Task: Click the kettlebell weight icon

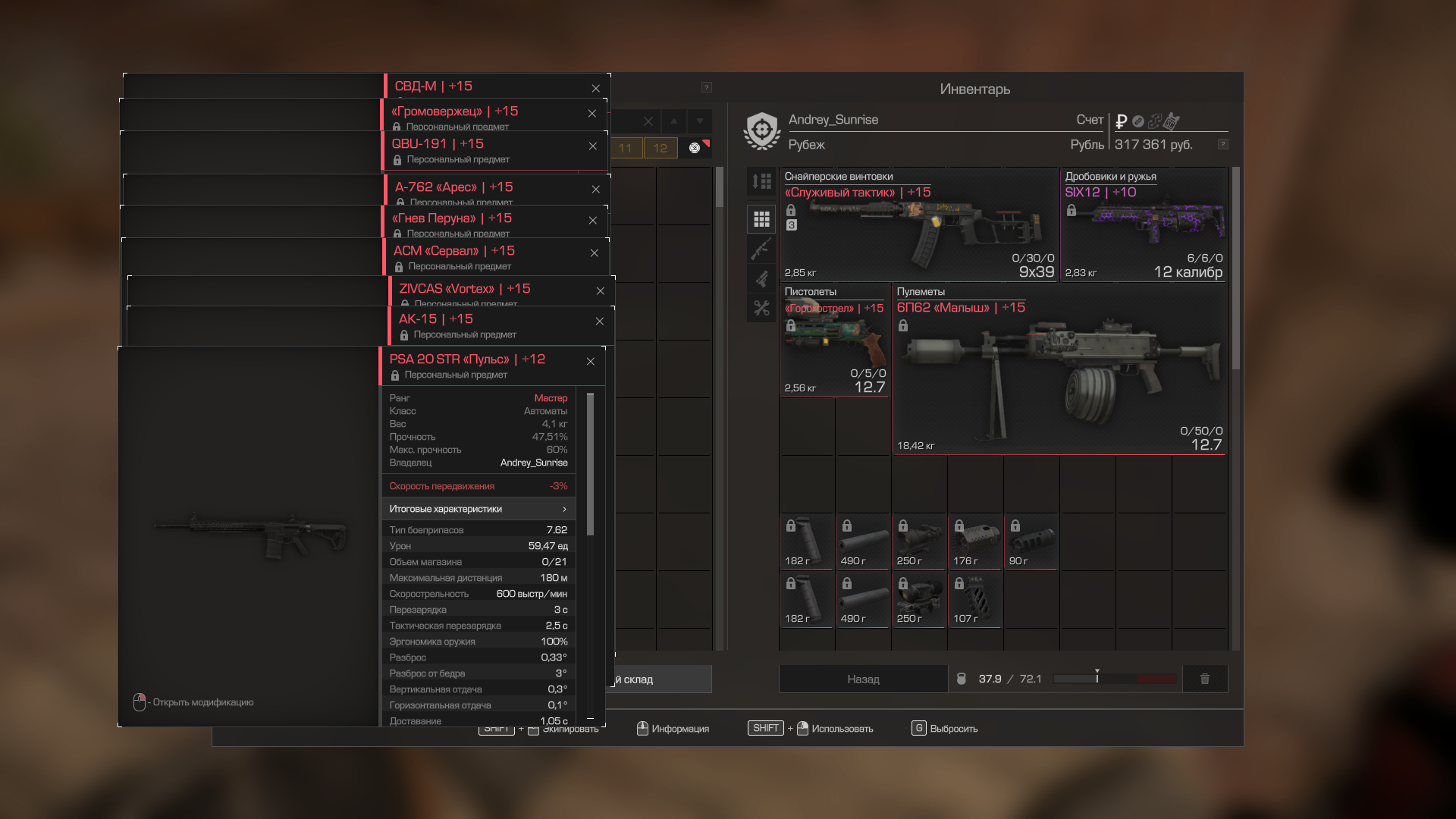Action: 962,679
